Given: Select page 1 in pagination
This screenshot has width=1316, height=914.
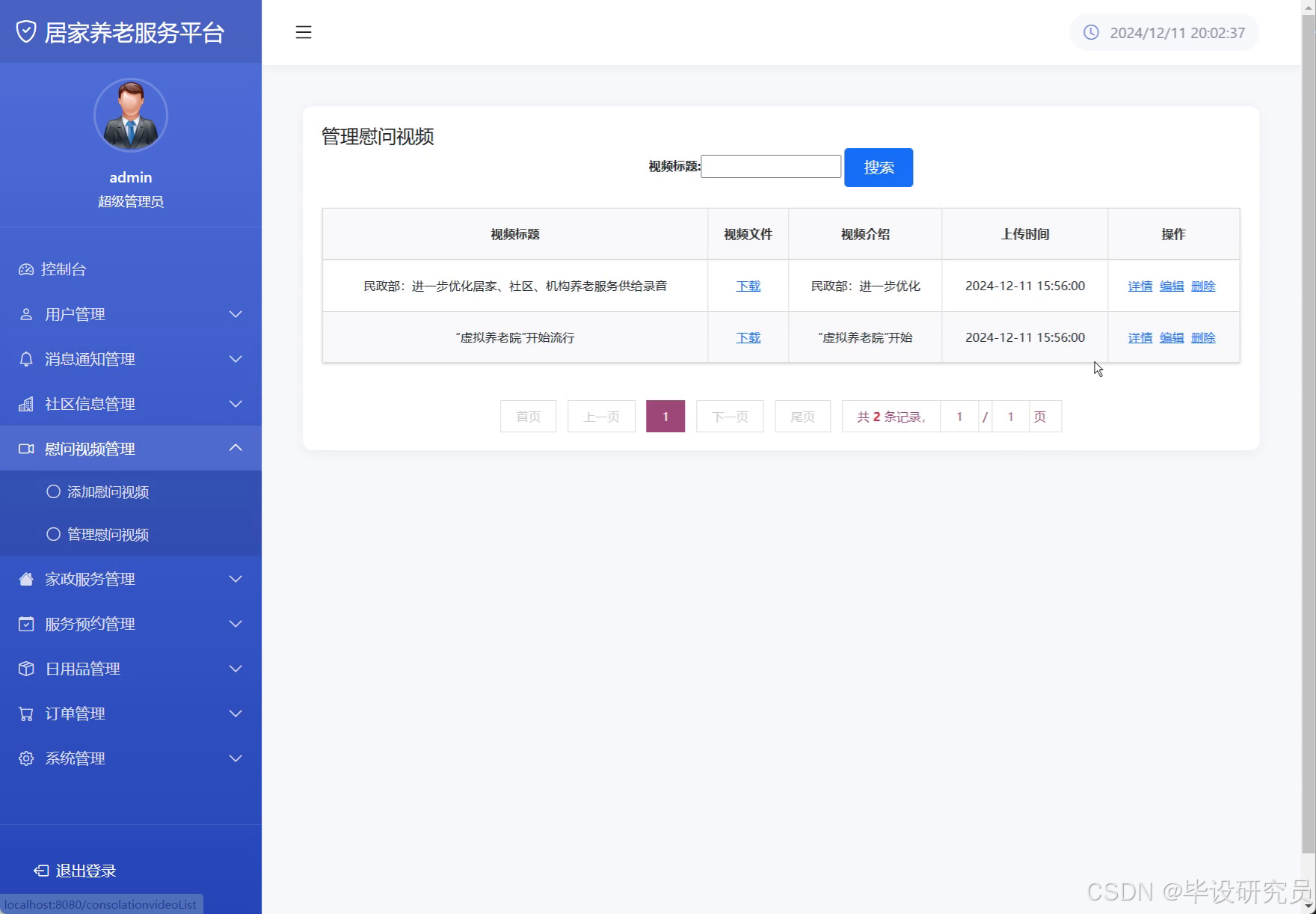Looking at the screenshot, I should coord(665,417).
